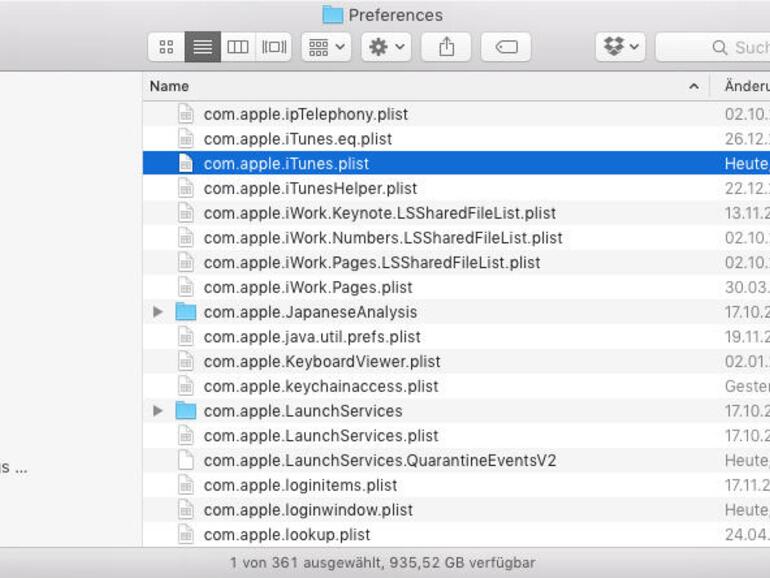Select the com.apple.LaunchServices folder name

tap(303, 411)
